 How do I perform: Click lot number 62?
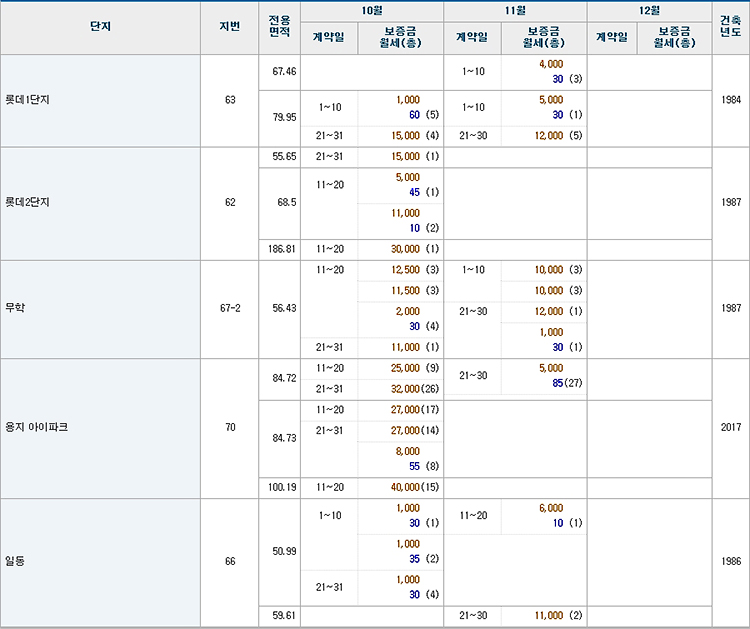coord(230,202)
